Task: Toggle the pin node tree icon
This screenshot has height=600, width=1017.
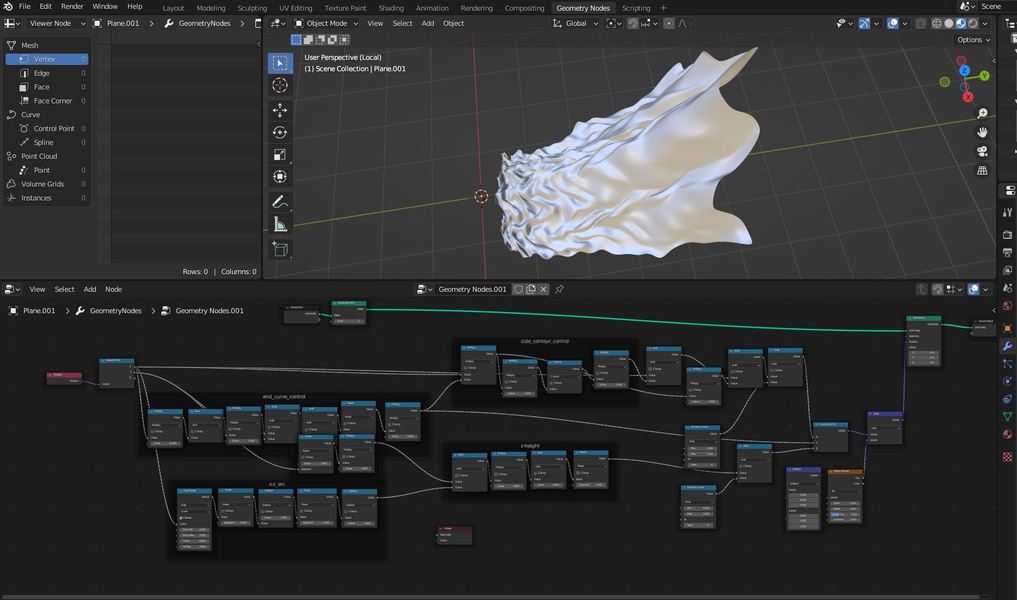Action: coord(559,289)
